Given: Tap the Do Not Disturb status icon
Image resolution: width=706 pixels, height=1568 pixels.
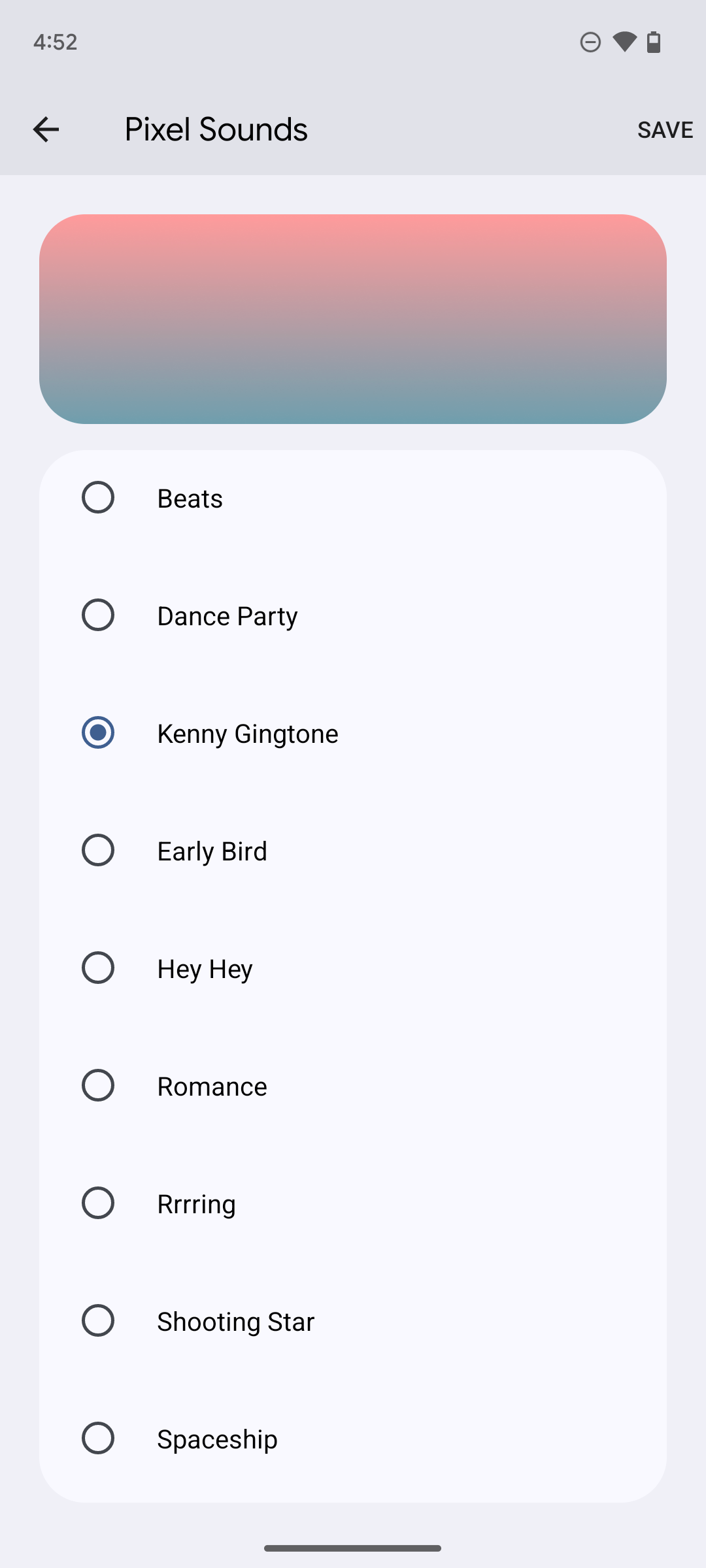Looking at the screenshot, I should [590, 42].
